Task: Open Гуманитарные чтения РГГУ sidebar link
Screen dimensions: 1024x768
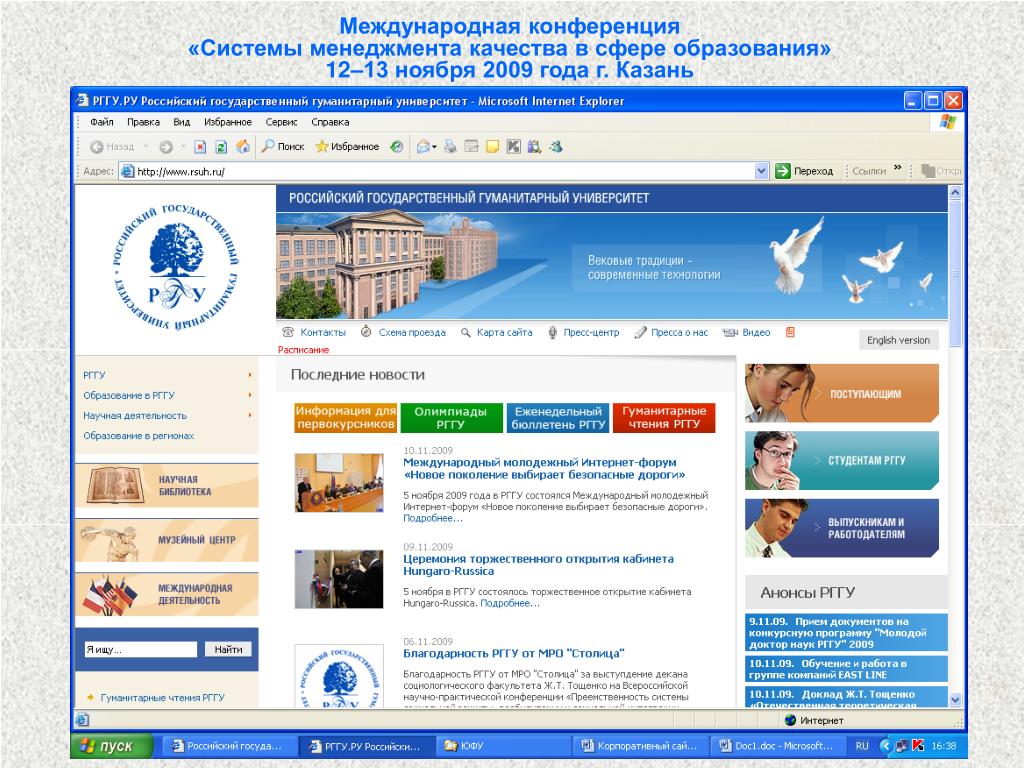Action: pos(163,698)
